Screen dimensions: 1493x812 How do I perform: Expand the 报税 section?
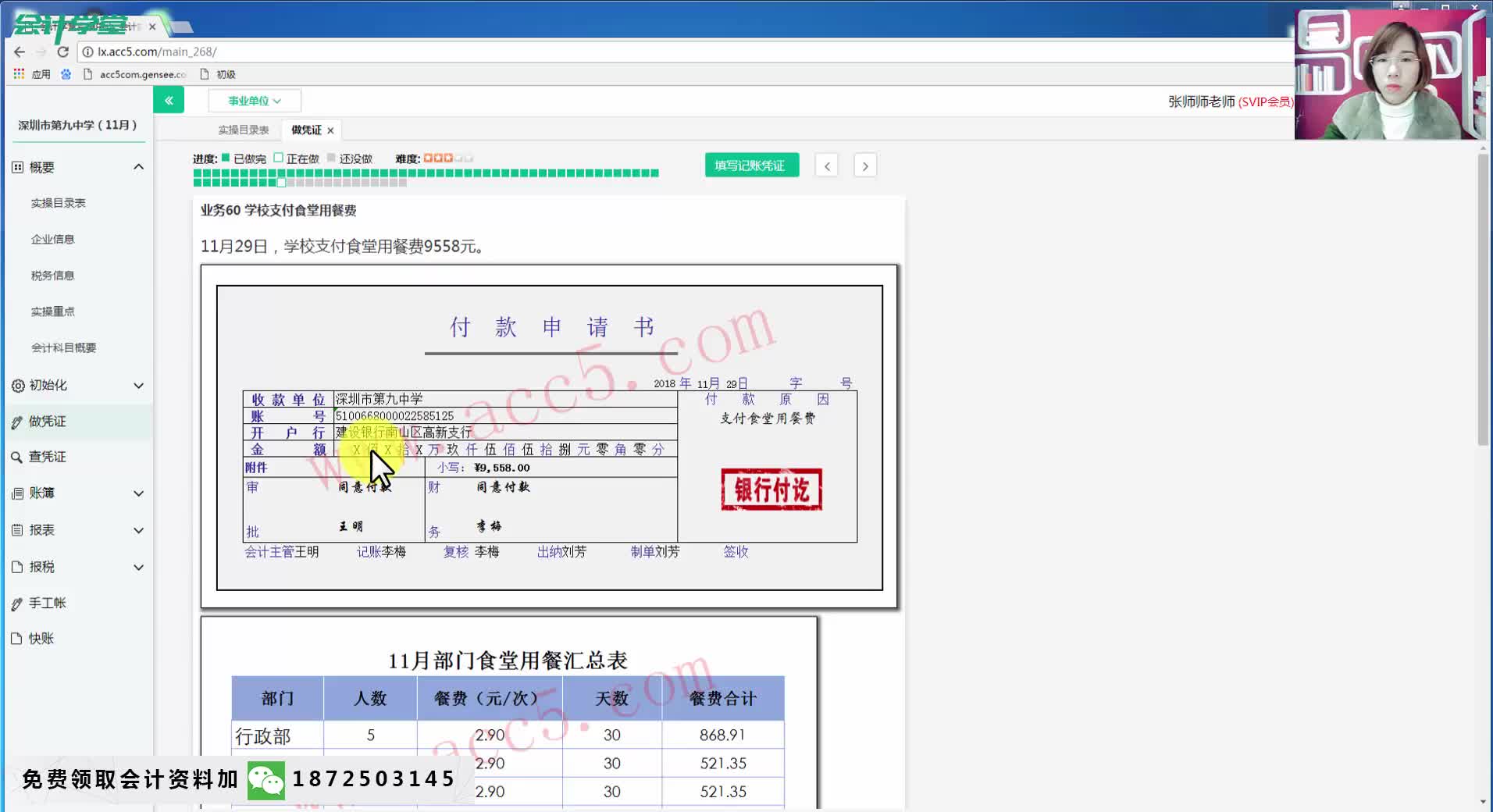(138, 567)
